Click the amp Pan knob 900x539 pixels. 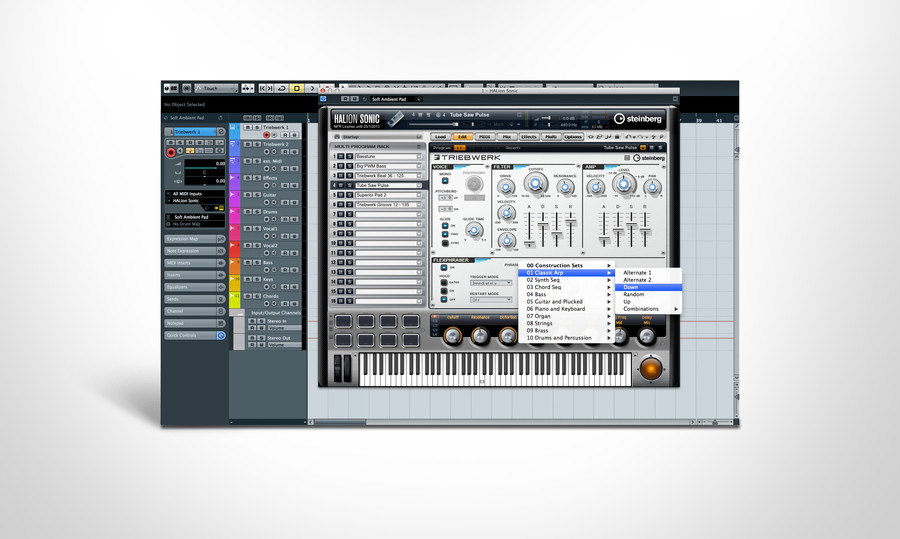coord(652,187)
